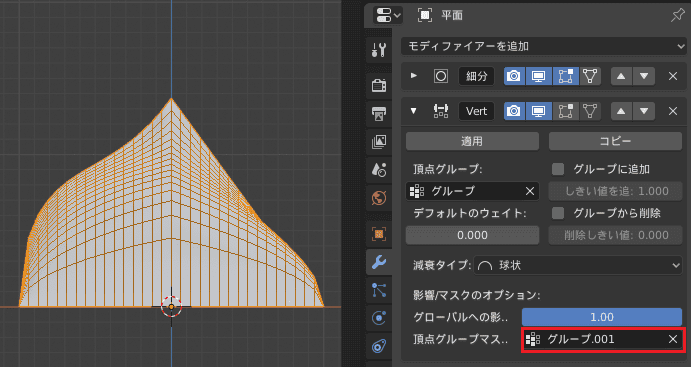The image size is (691, 367).
Task: Enable the グループから削除 checkbox
Action: click(x=558, y=213)
